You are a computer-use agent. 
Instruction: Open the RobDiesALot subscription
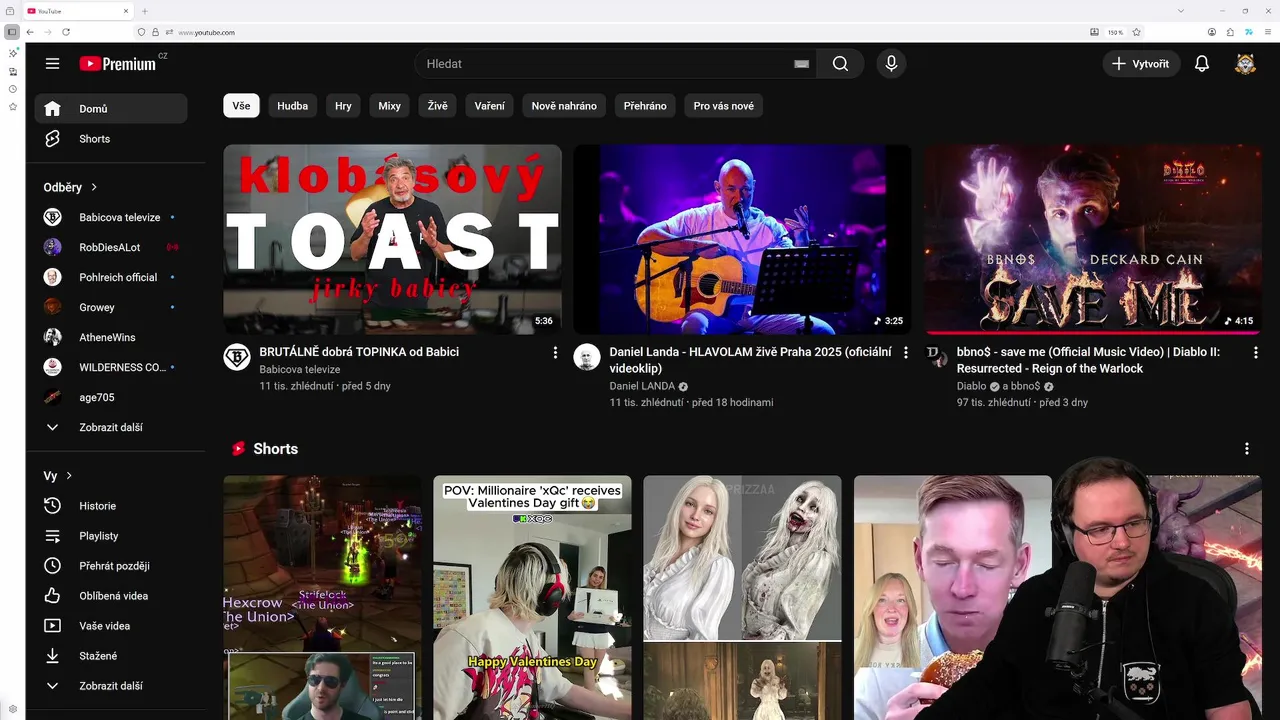click(110, 247)
